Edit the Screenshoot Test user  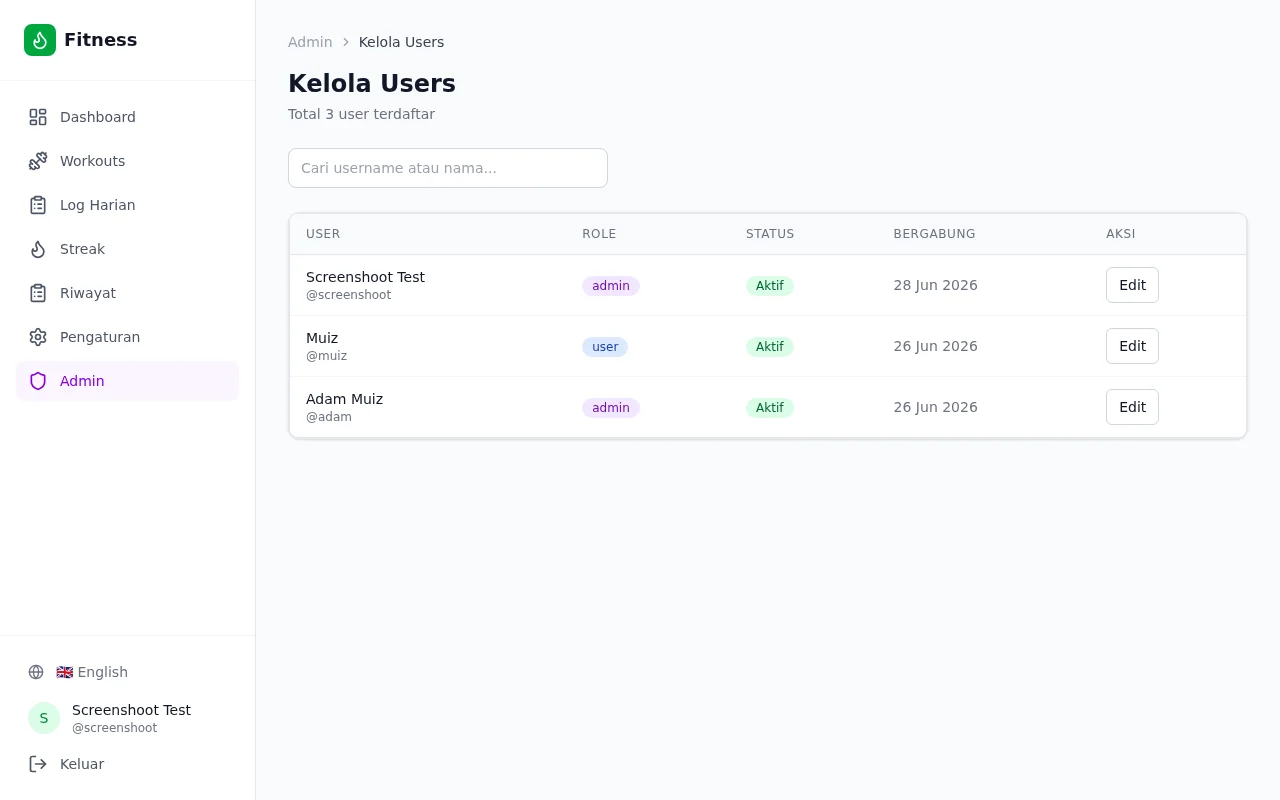click(x=1132, y=285)
